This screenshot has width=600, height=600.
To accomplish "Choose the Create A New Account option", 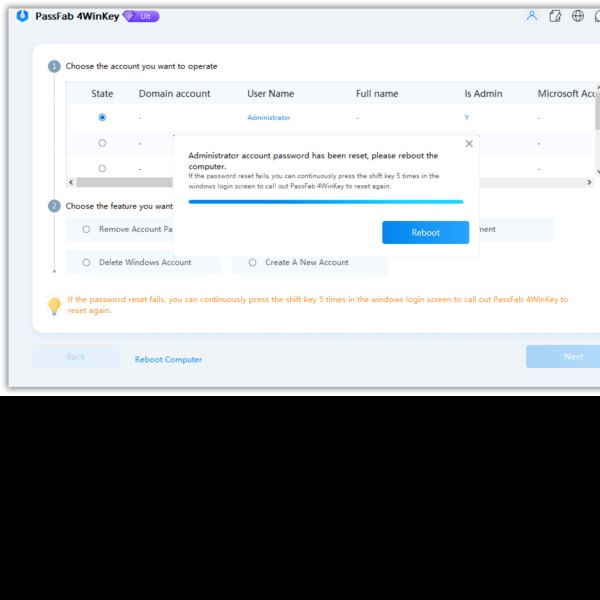I will click(310, 262).
